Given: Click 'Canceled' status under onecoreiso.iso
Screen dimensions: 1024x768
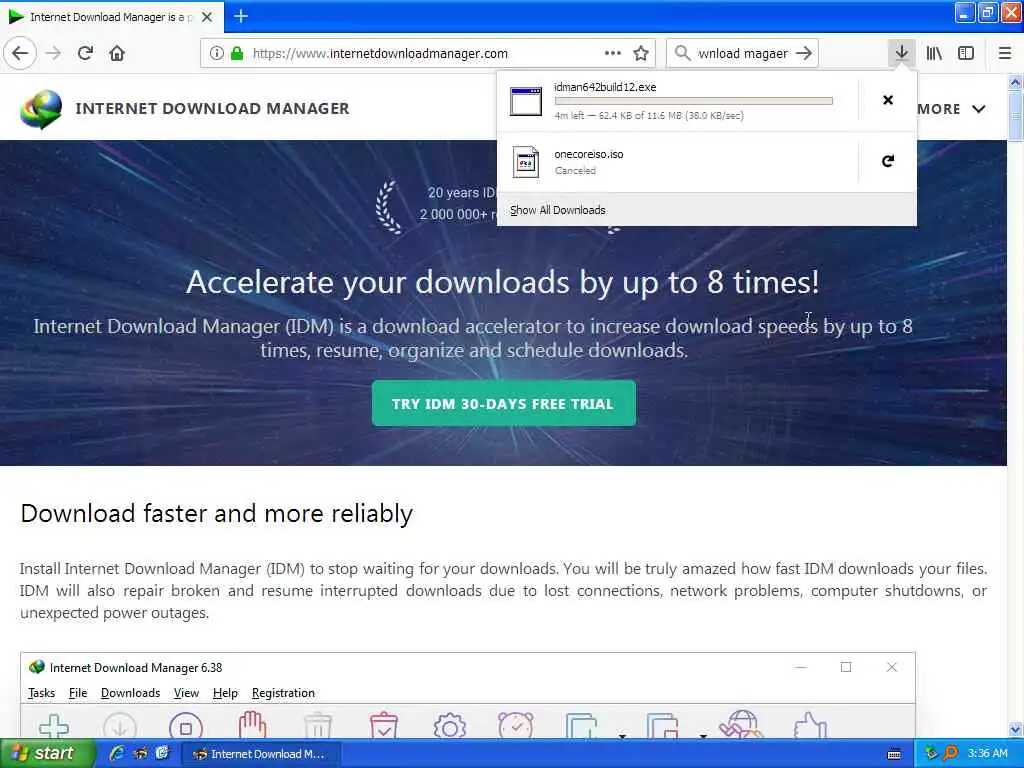Looking at the screenshot, I should 575,170.
